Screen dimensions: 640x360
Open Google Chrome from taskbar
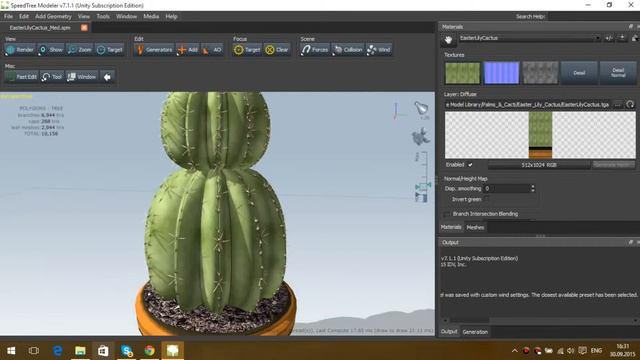(x=149, y=351)
